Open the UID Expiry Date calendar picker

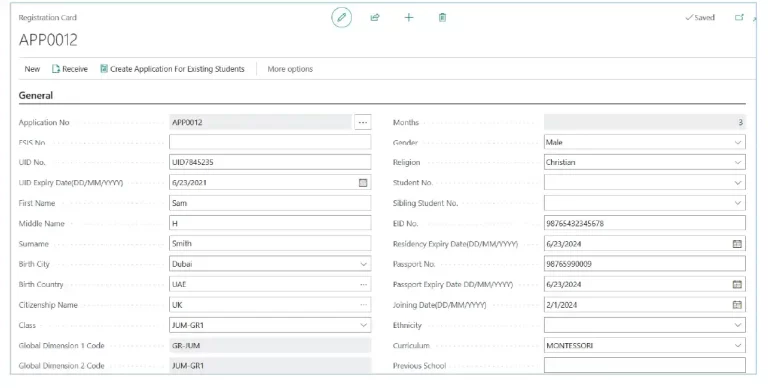[x=363, y=183]
